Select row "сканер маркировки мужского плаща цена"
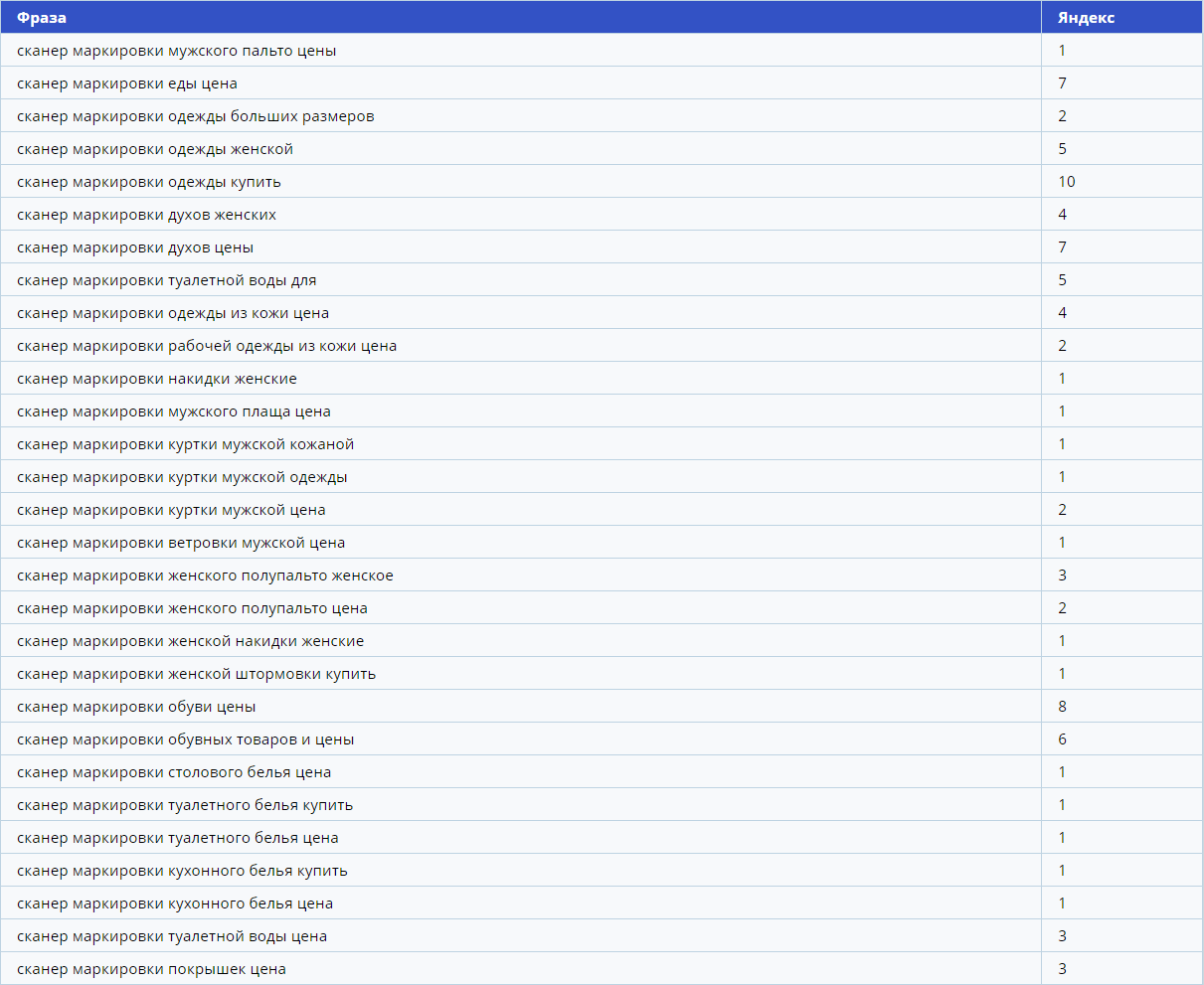1204x985 pixels. tap(602, 411)
